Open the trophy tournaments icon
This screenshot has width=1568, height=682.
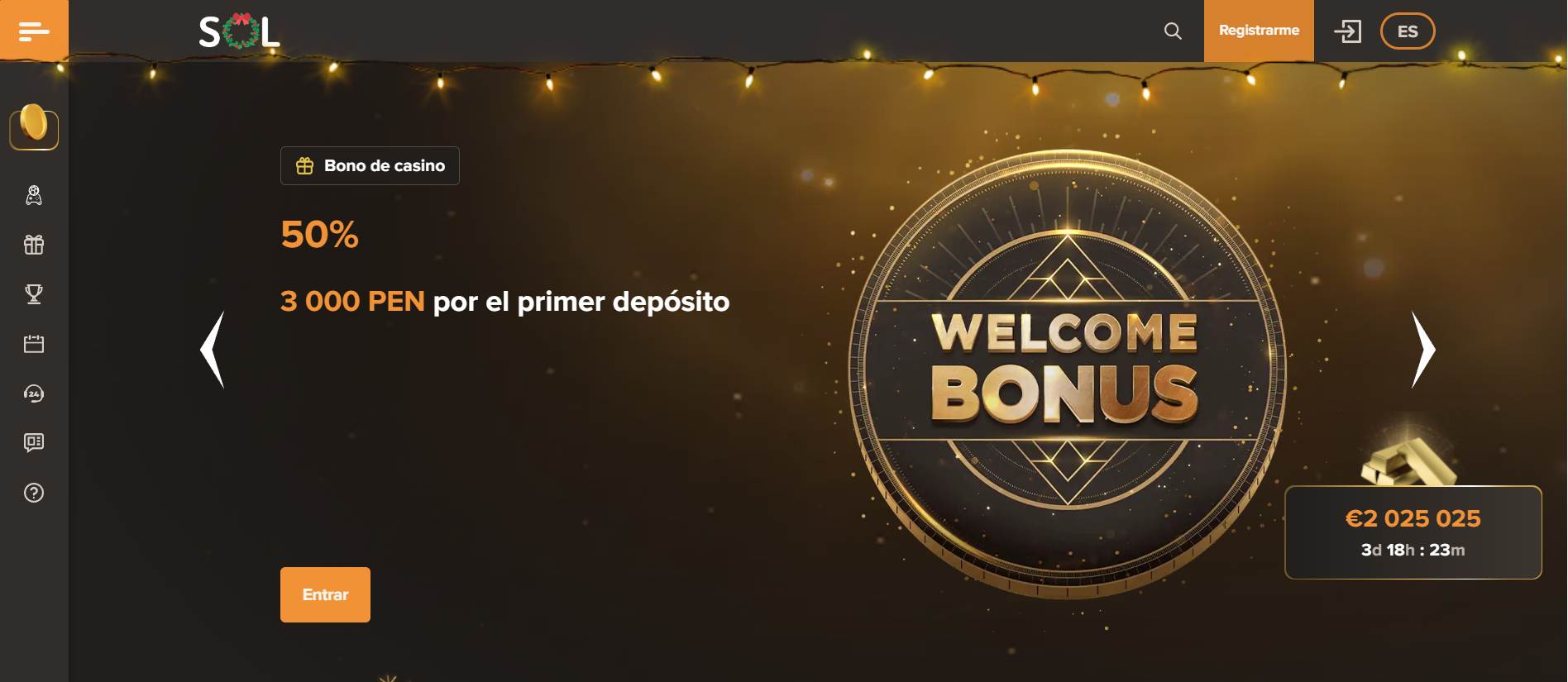click(34, 294)
